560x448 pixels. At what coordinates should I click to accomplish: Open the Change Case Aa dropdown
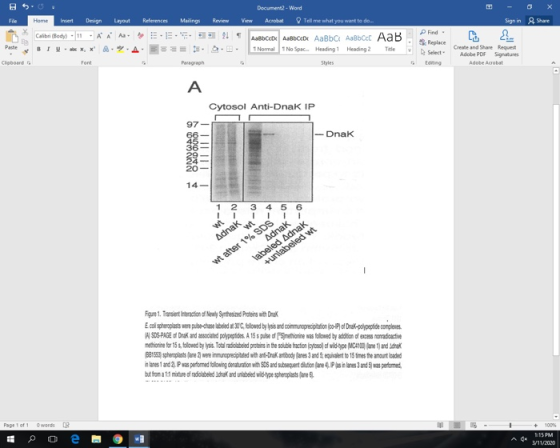(124, 36)
